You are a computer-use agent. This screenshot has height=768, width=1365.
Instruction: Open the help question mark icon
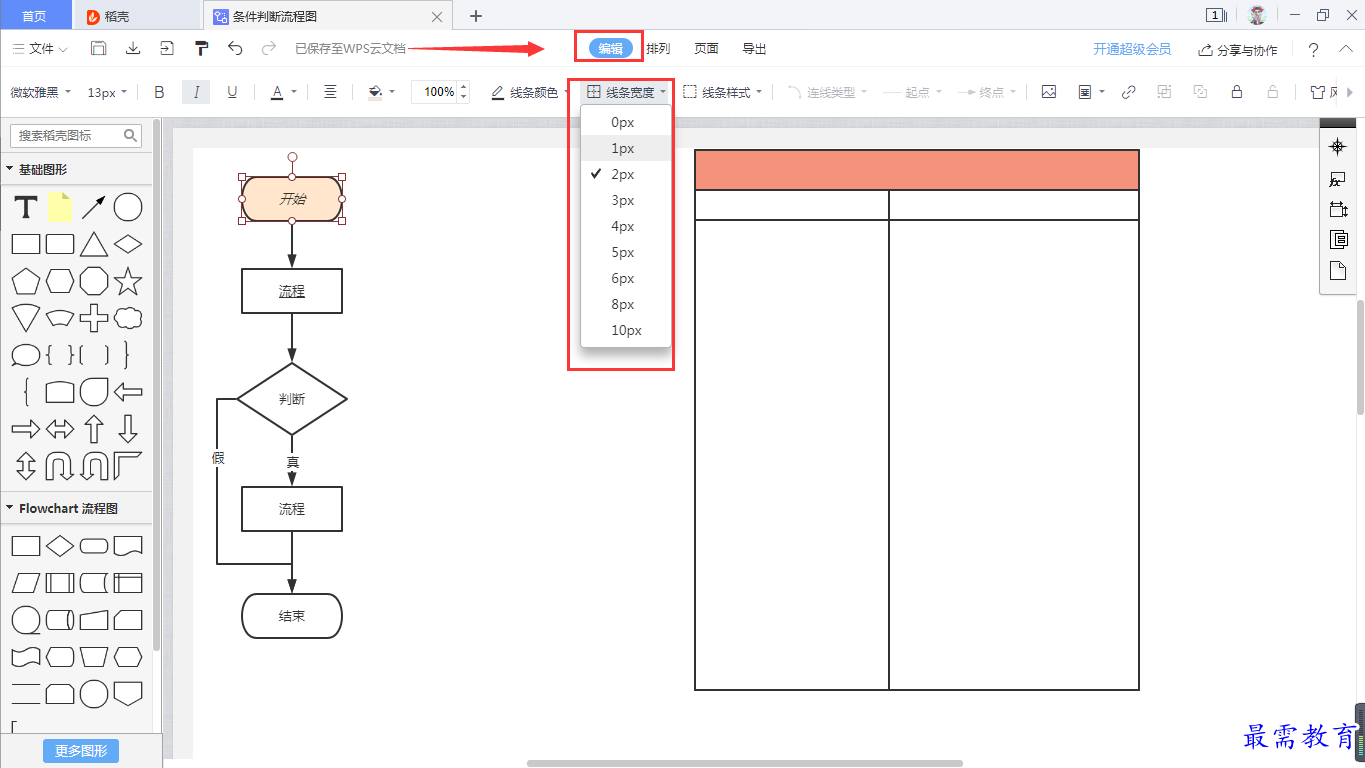[x=1313, y=49]
